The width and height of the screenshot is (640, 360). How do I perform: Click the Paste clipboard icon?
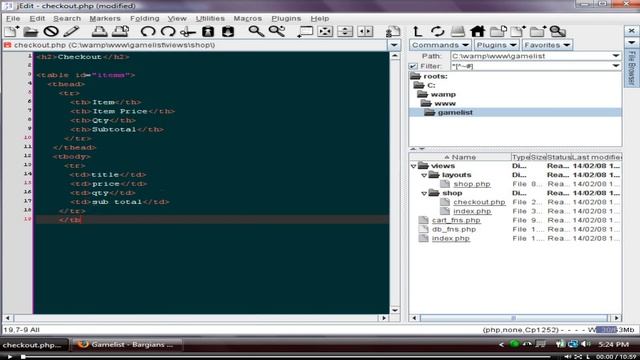[x=228, y=31]
